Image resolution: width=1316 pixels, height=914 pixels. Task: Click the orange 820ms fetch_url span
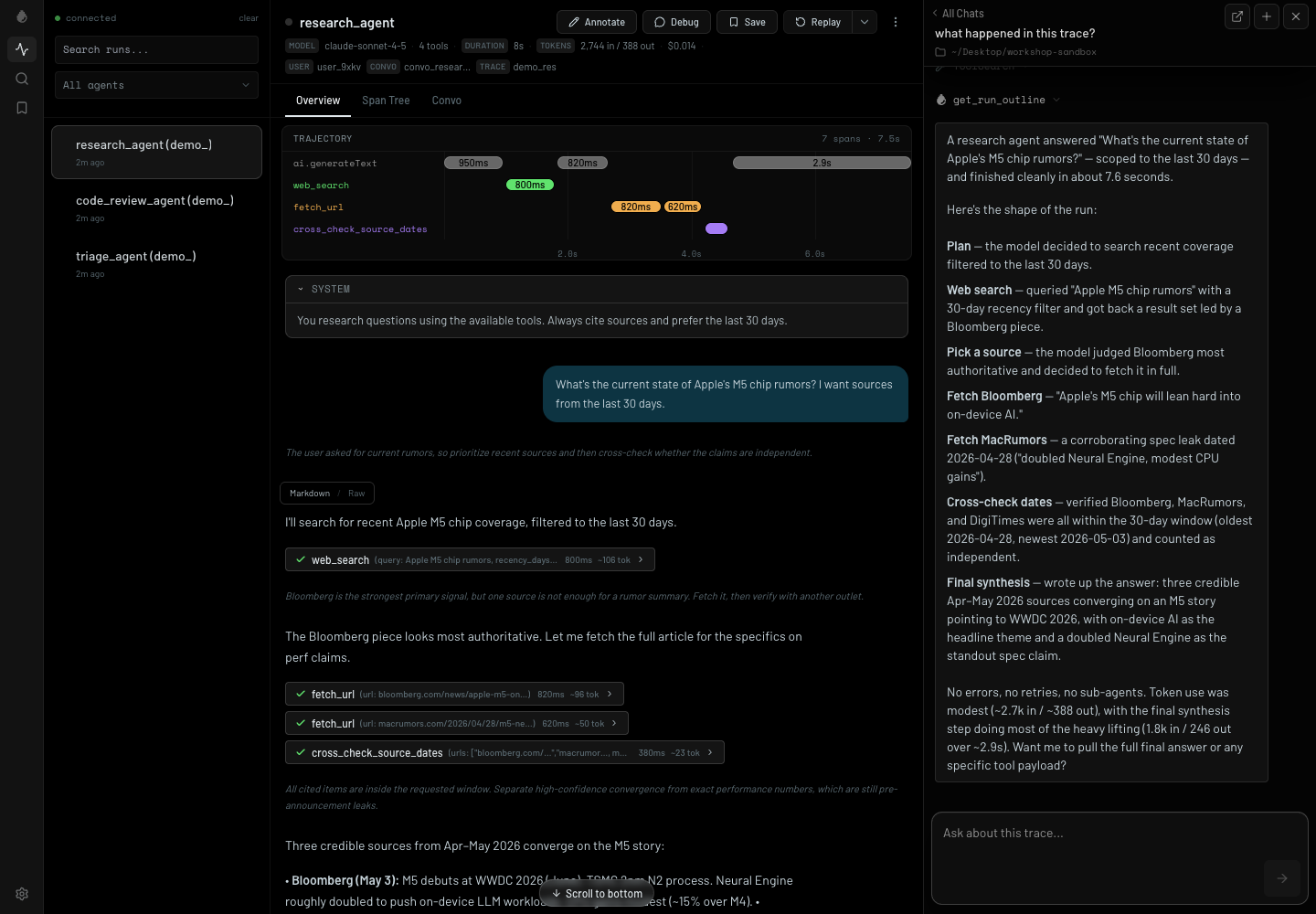click(636, 207)
